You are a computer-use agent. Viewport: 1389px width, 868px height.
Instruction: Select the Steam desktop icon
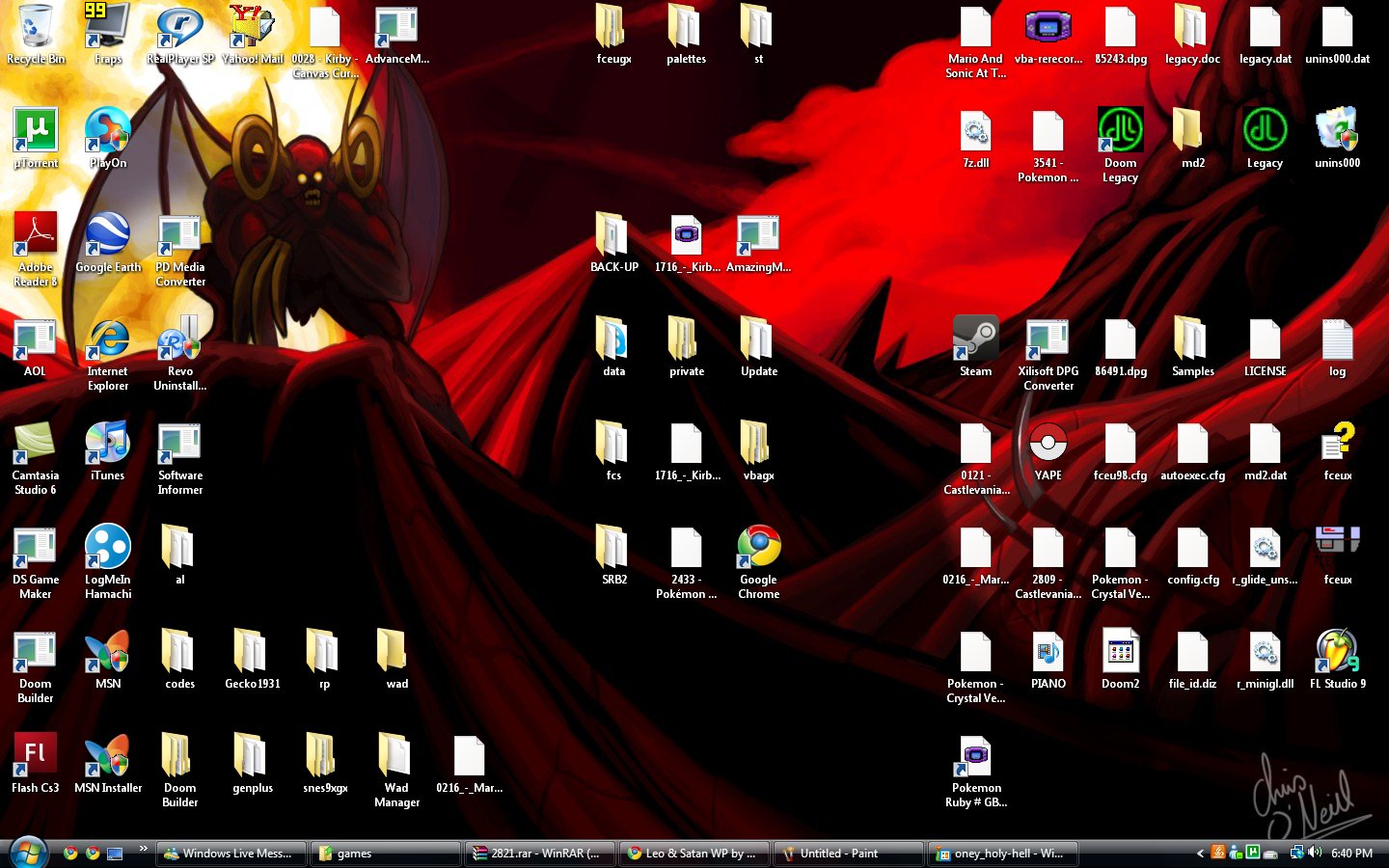[976, 347]
